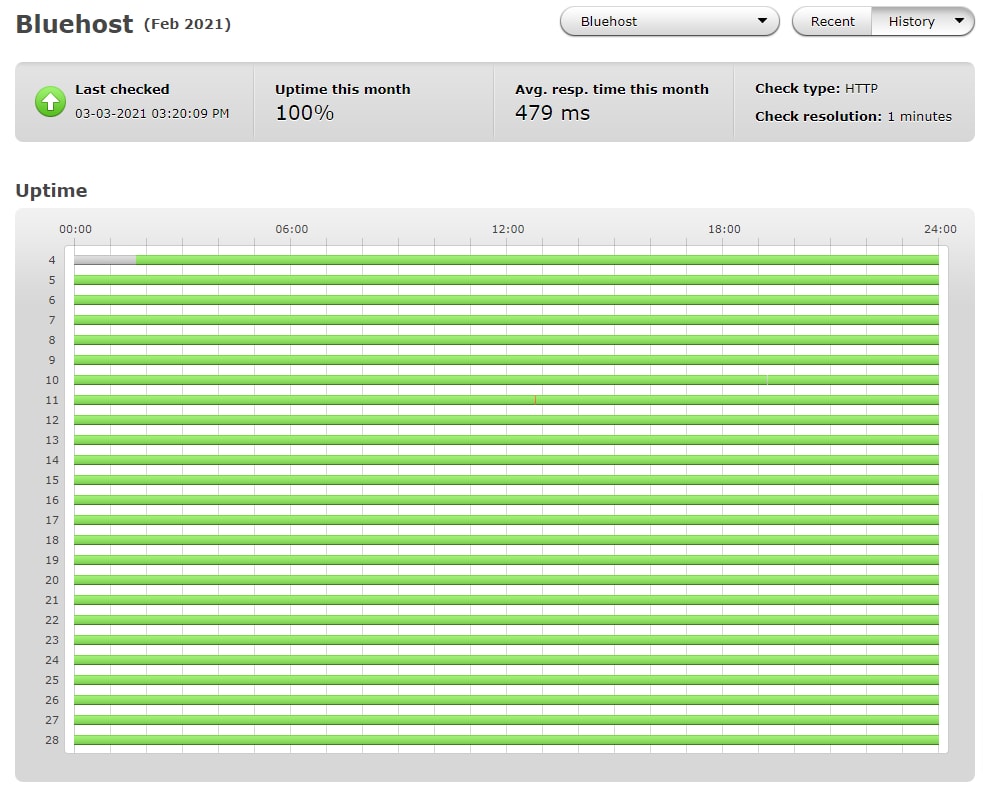
Task: Click the '12:00' time axis label
Action: pos(508,229)
